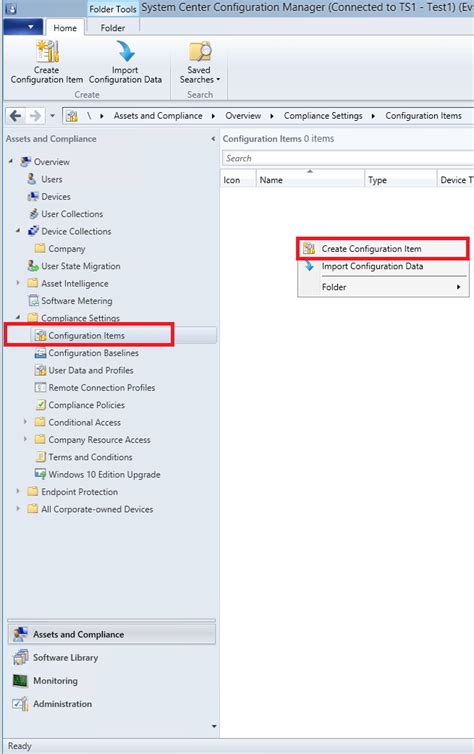Collapse the Overview tree node
The height and width of the screenshot is (754, 474).
11,162
